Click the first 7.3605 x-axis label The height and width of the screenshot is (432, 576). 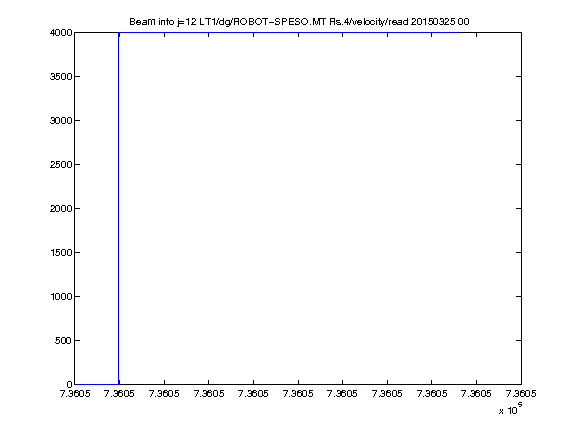[x=75, y=394]
